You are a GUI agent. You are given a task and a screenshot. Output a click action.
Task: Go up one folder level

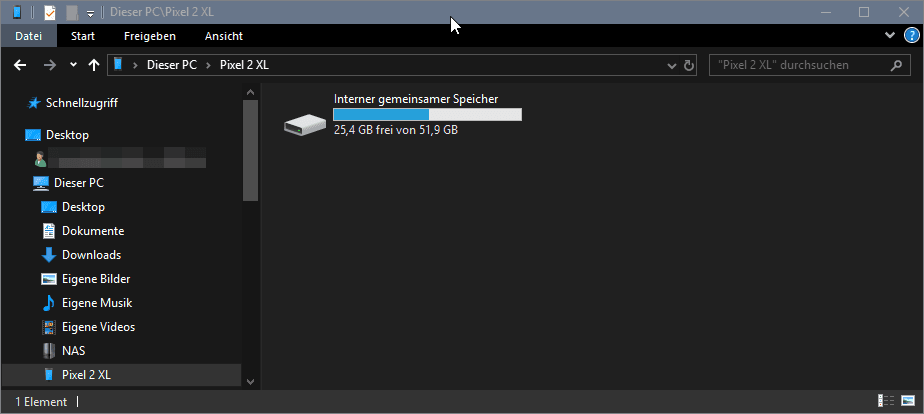pos(94,65)
